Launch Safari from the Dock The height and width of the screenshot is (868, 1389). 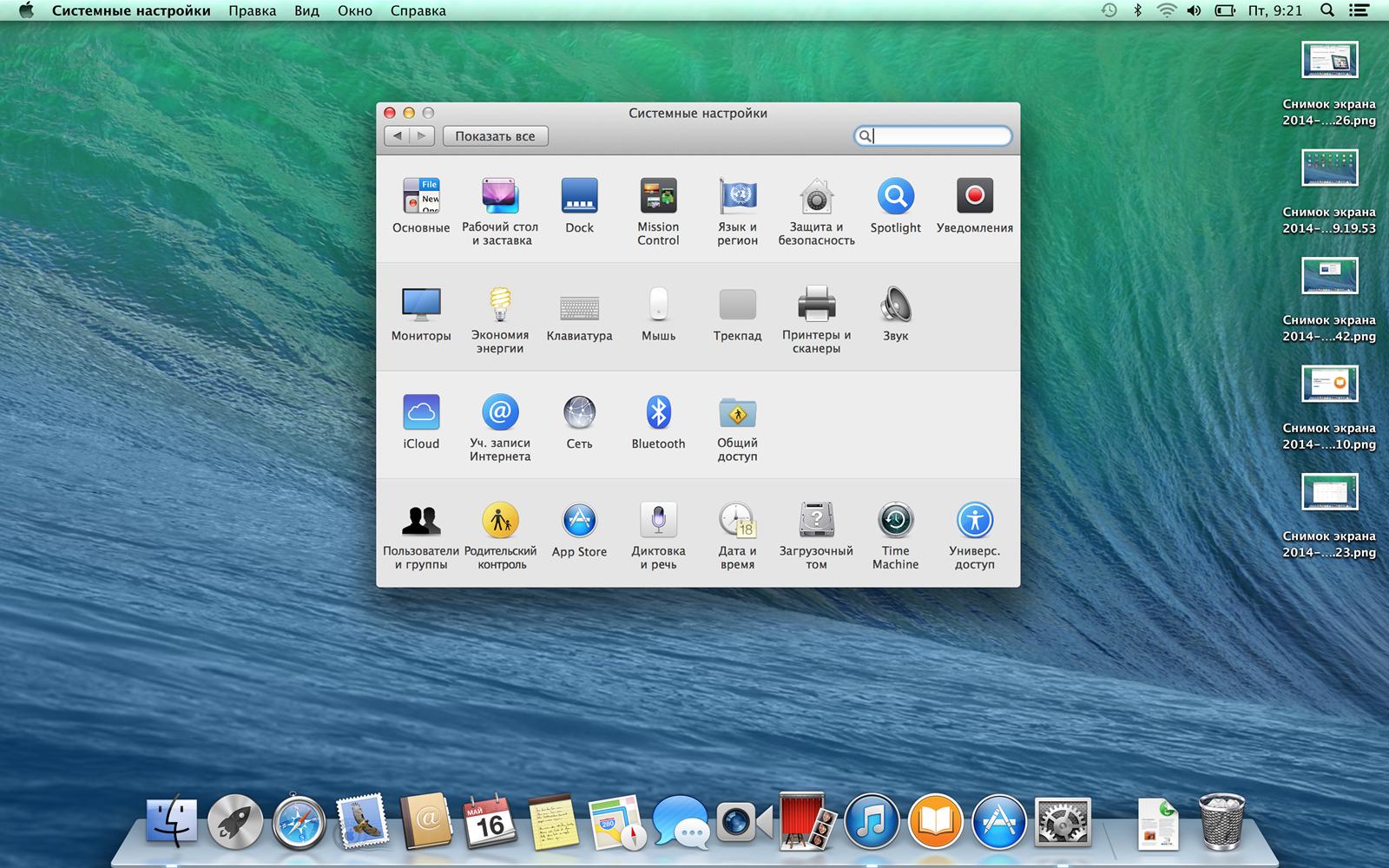pyautogui.click(x=300, y=821)
